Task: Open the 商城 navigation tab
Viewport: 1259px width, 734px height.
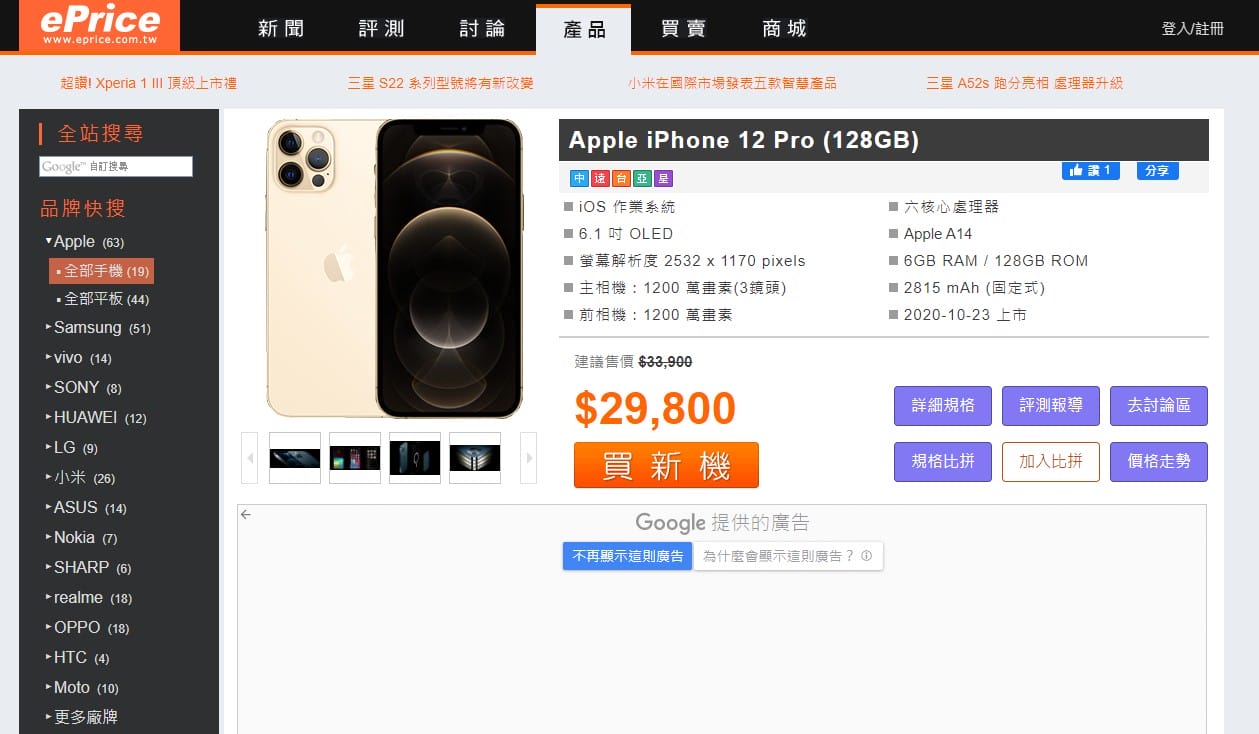Action: [x=784, y=28]
